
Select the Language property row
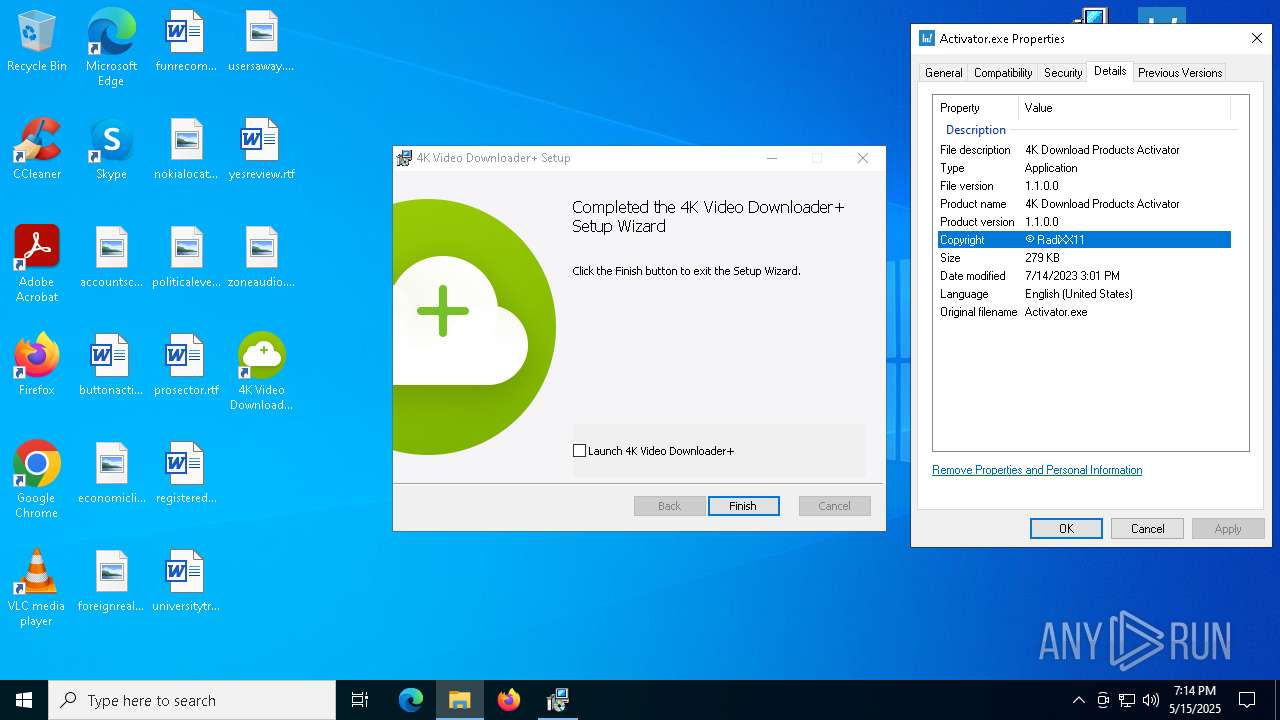coord(1084,294)
